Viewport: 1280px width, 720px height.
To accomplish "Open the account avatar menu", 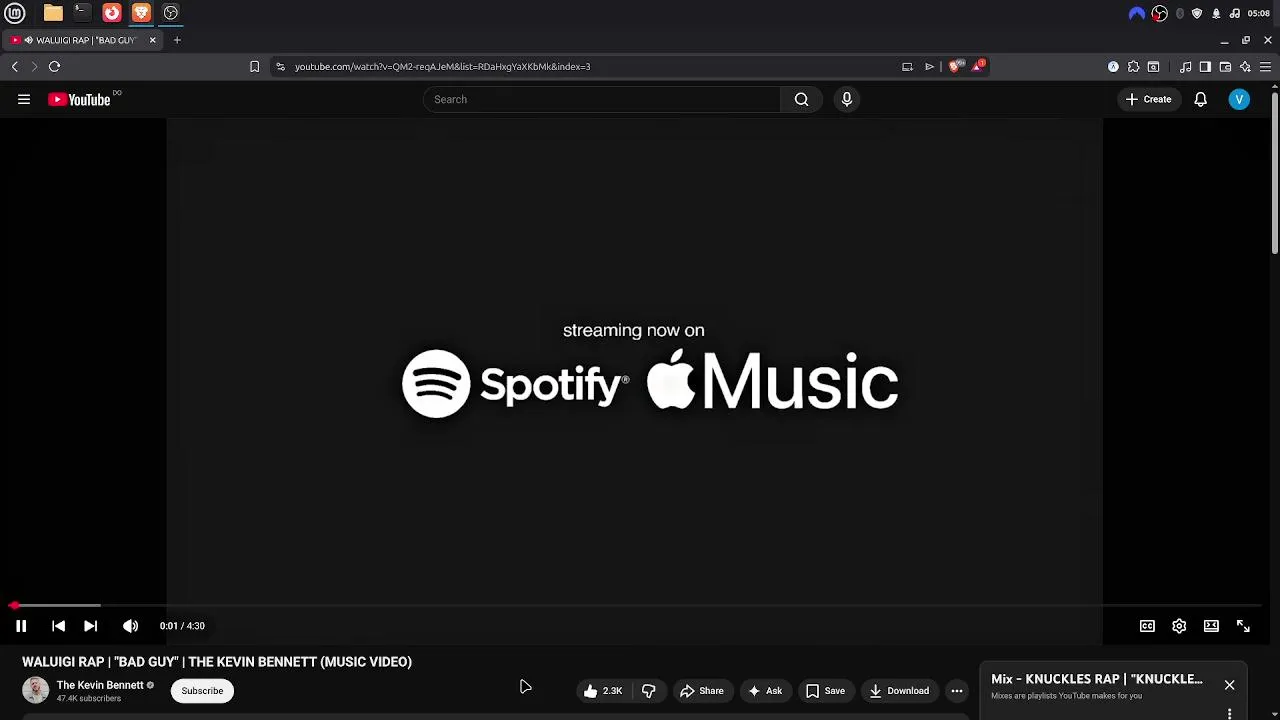I will 1239,99.
